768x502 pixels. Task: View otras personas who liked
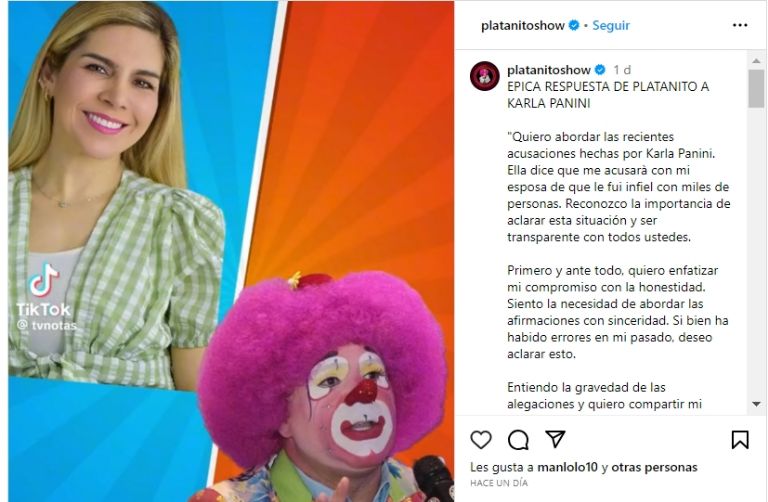coord(654,467)
